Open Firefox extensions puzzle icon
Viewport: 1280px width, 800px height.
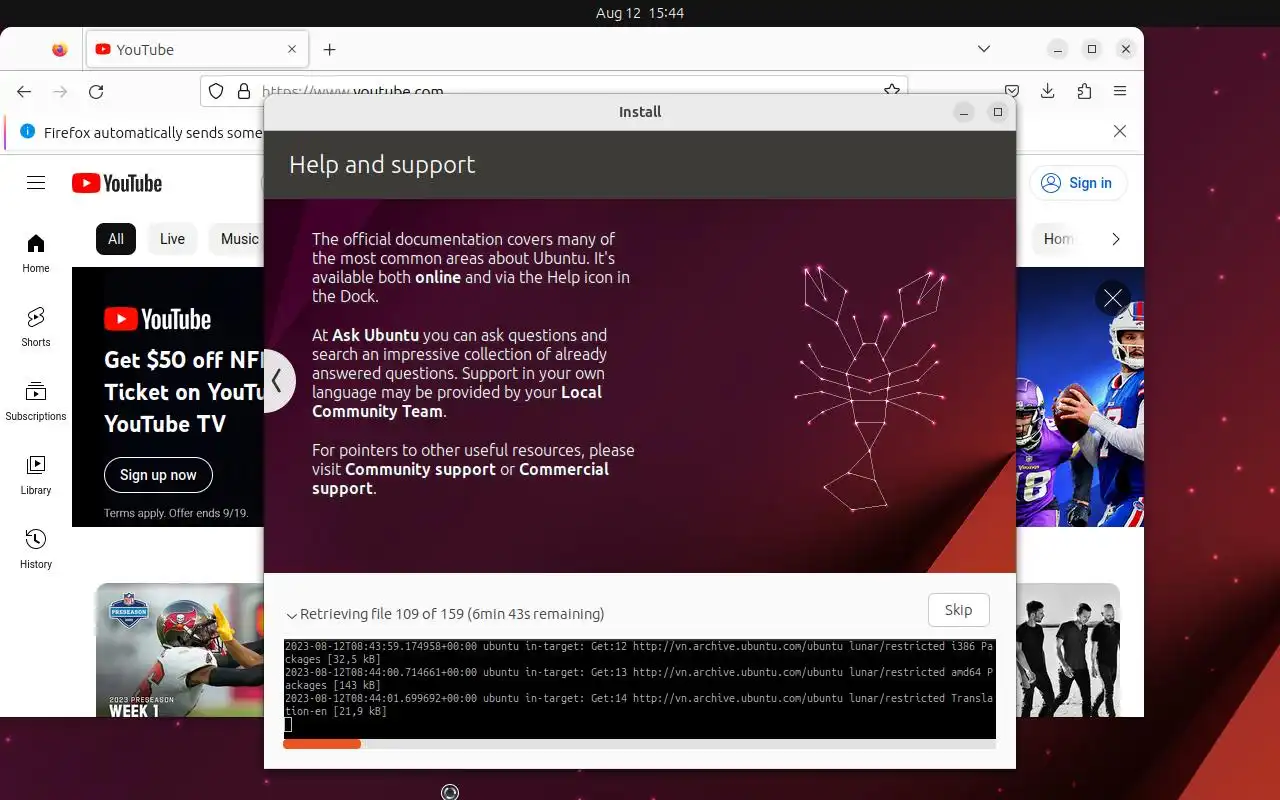point(1084,91)
